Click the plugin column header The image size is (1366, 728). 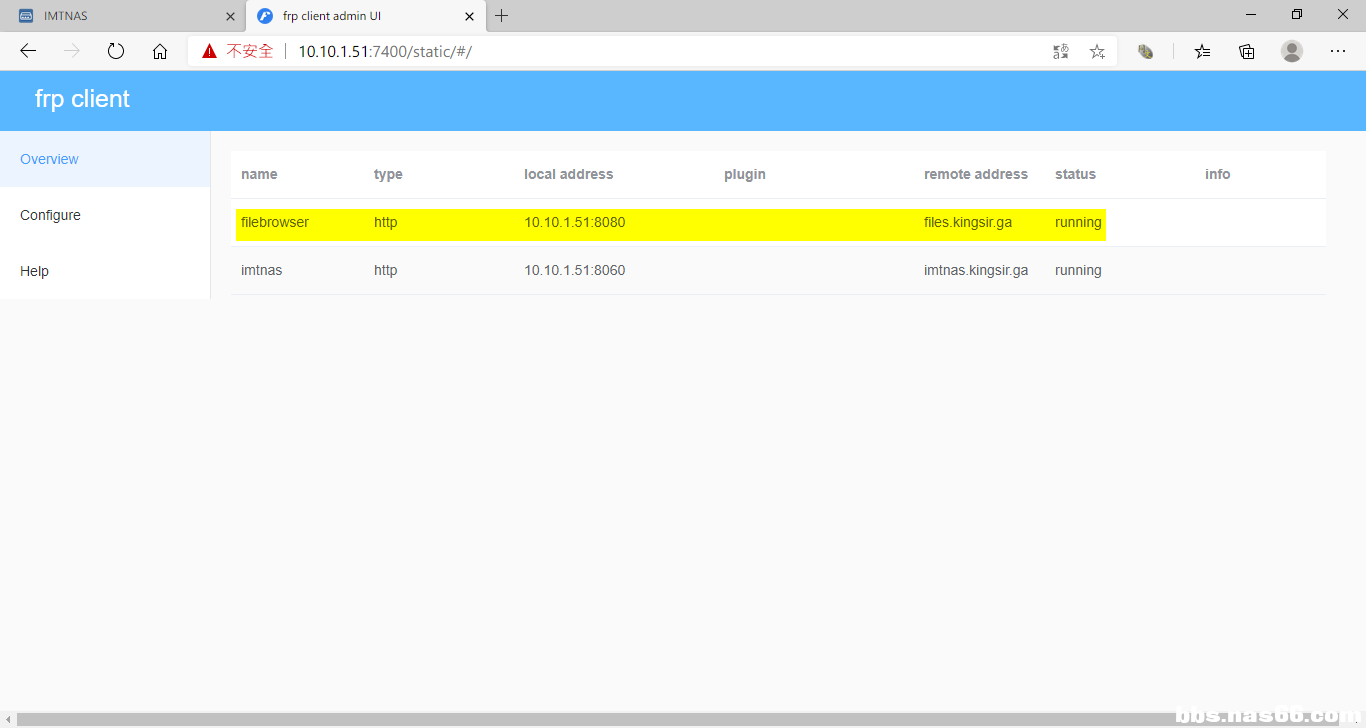(x=745, y=174)
